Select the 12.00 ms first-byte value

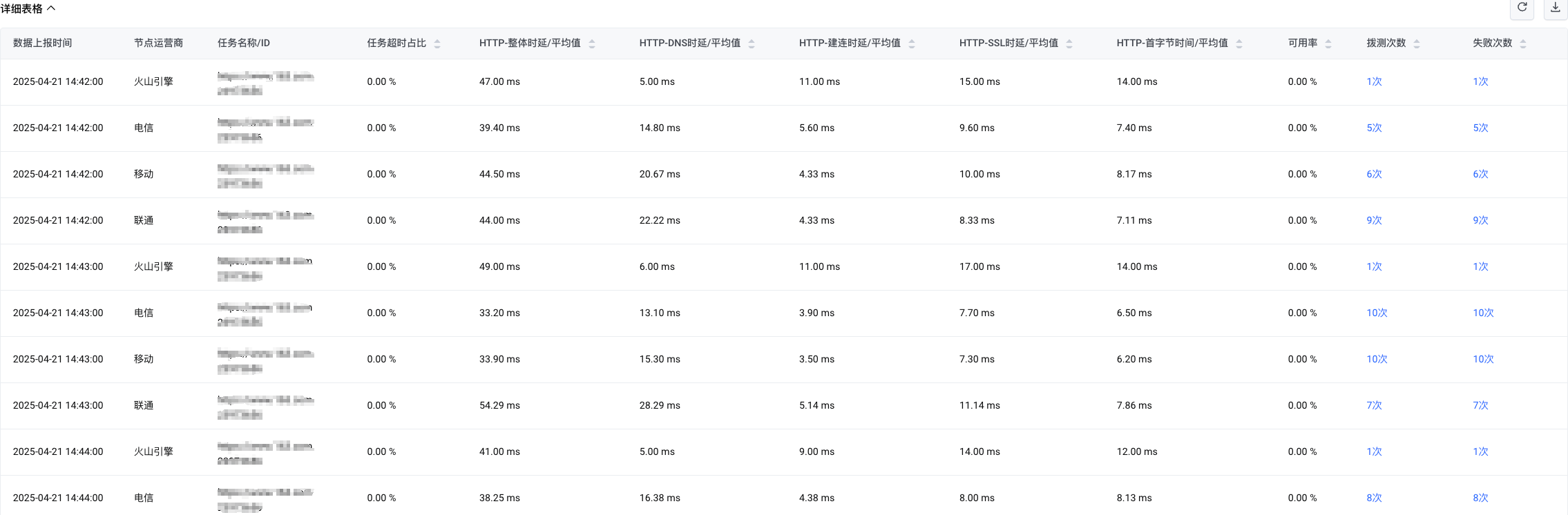click(1137, 451)
